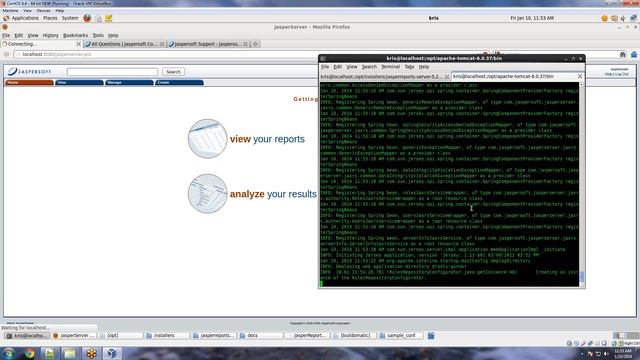Open Chrome from Windows taskbar
The image size is (640, 360).
pos(29,353)
